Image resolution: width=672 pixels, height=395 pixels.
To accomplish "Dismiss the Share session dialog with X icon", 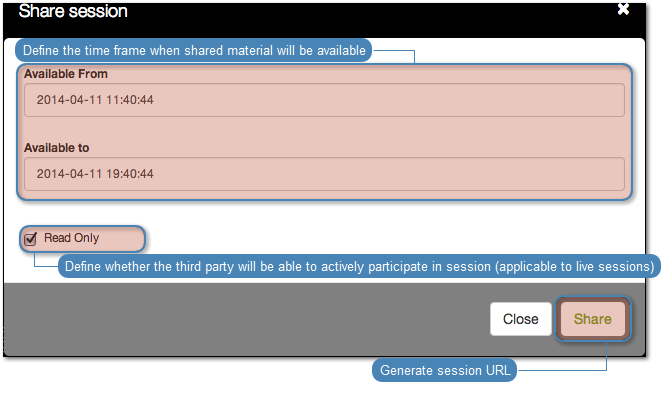I will 623,9.
